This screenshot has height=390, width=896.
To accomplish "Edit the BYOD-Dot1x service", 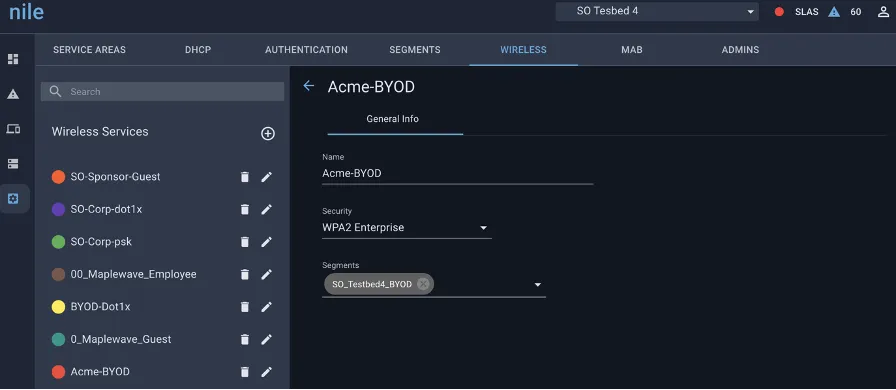I will [266, 307].
